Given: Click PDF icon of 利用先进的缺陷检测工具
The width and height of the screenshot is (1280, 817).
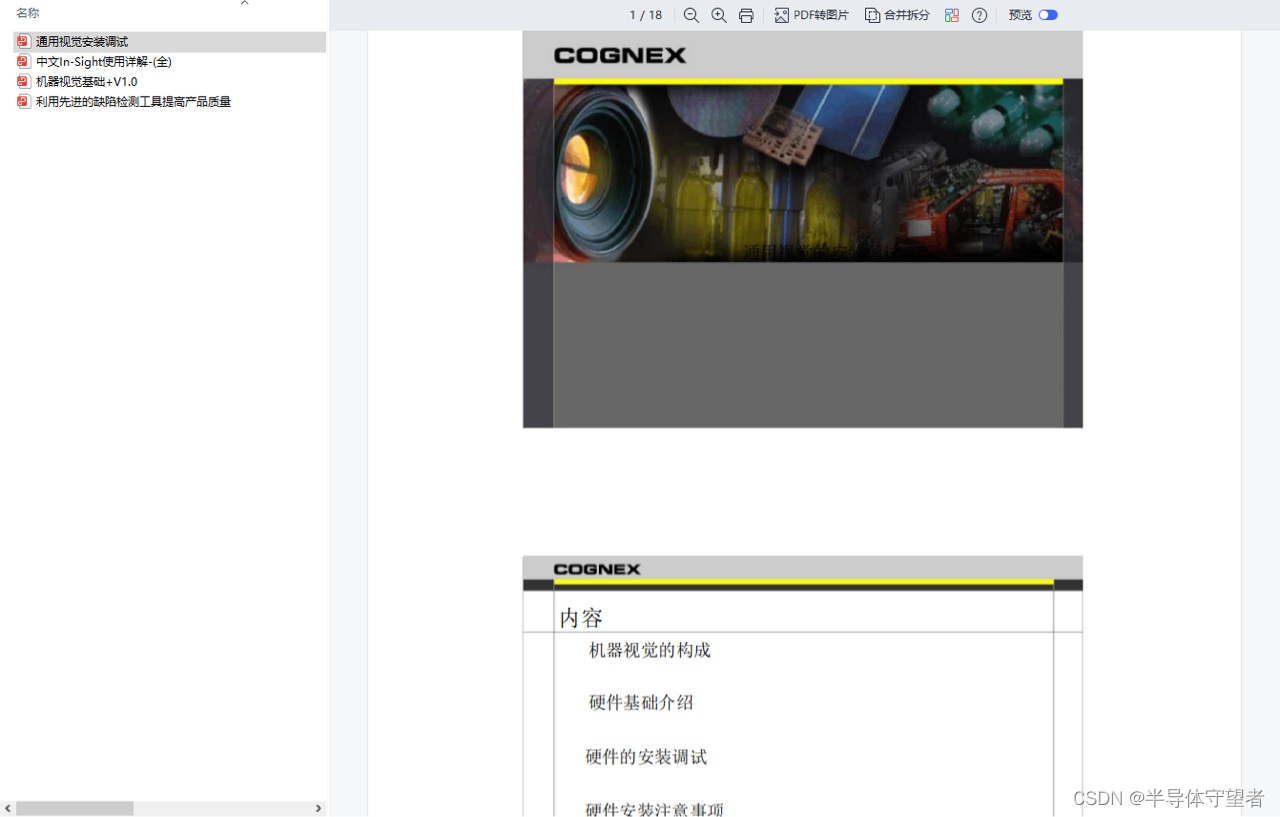Looking at the screenshot, I should (x=23, y=102).
